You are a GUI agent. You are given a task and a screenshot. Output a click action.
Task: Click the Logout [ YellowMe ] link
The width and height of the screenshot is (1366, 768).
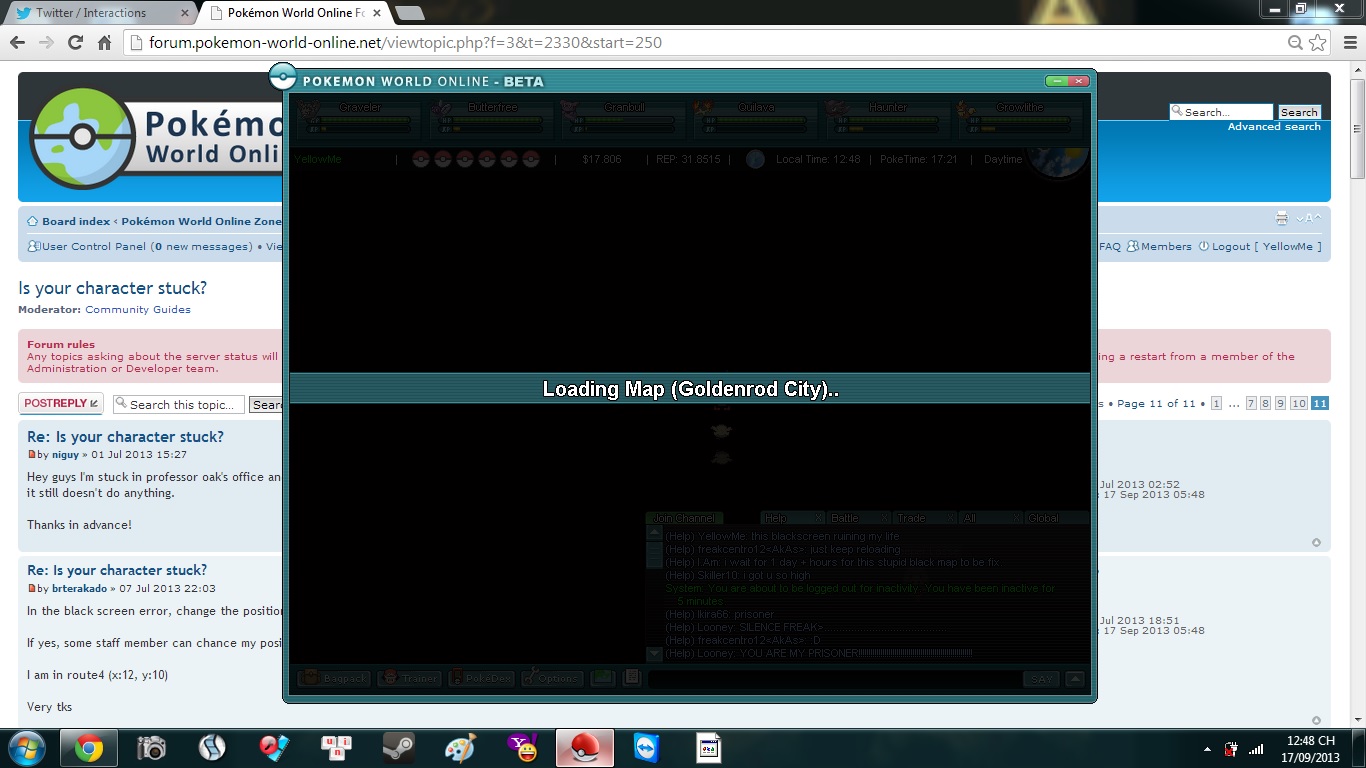[x=1267, y=247]
